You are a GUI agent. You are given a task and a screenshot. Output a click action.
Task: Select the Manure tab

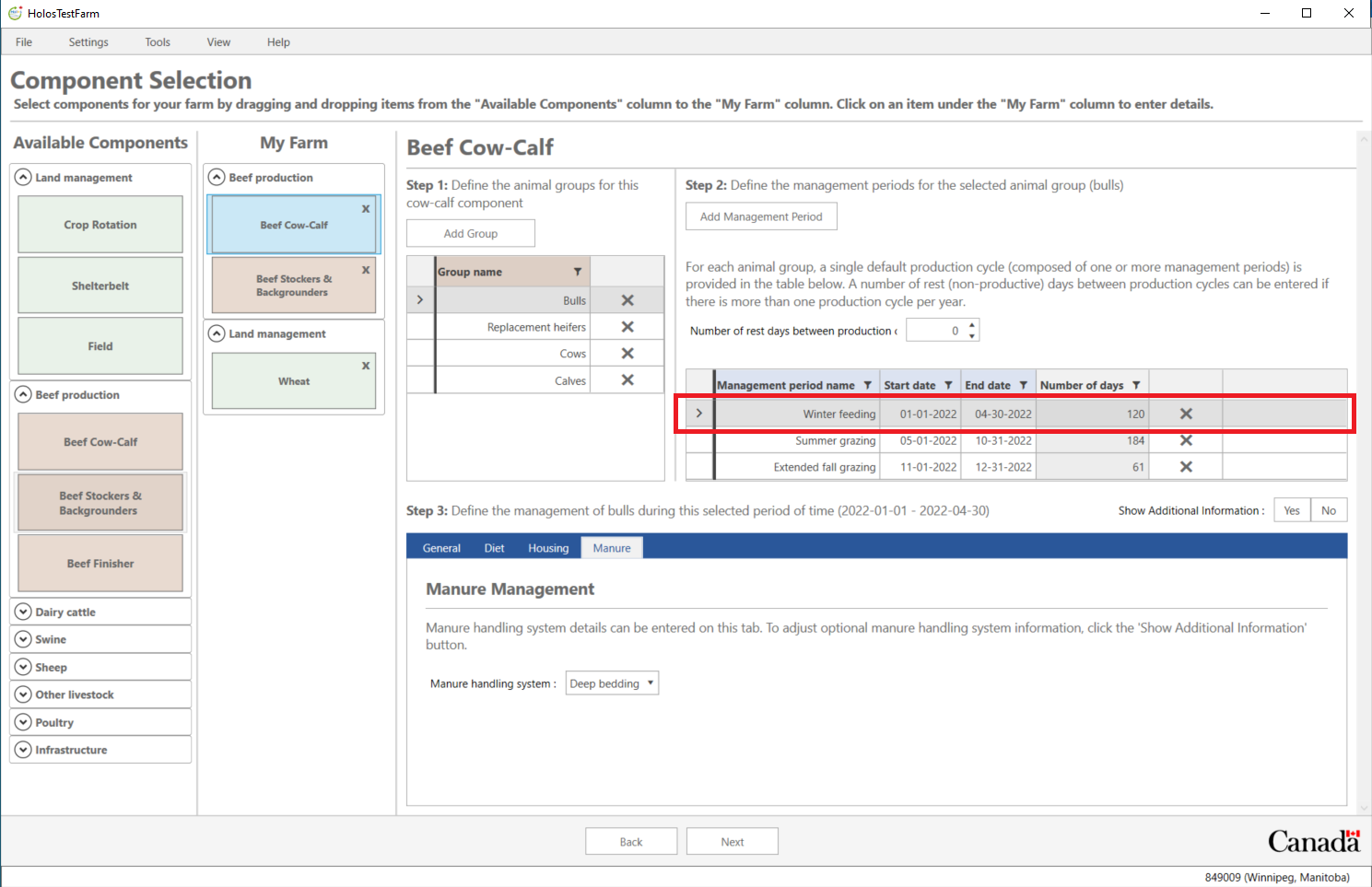pyautogui.click(x=612, y=548)
